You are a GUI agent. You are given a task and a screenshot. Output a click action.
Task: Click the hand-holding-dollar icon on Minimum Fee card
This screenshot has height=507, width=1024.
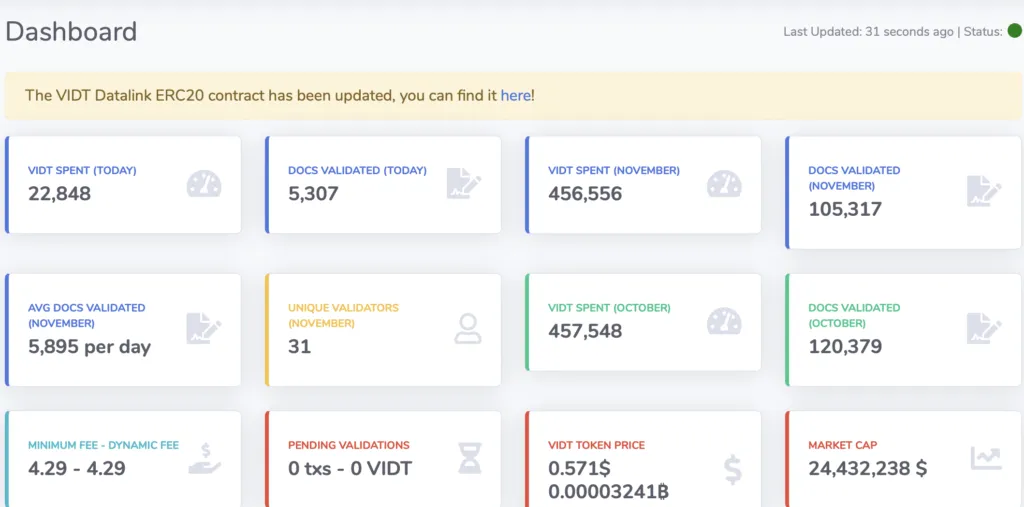click(x=205, y=459)
